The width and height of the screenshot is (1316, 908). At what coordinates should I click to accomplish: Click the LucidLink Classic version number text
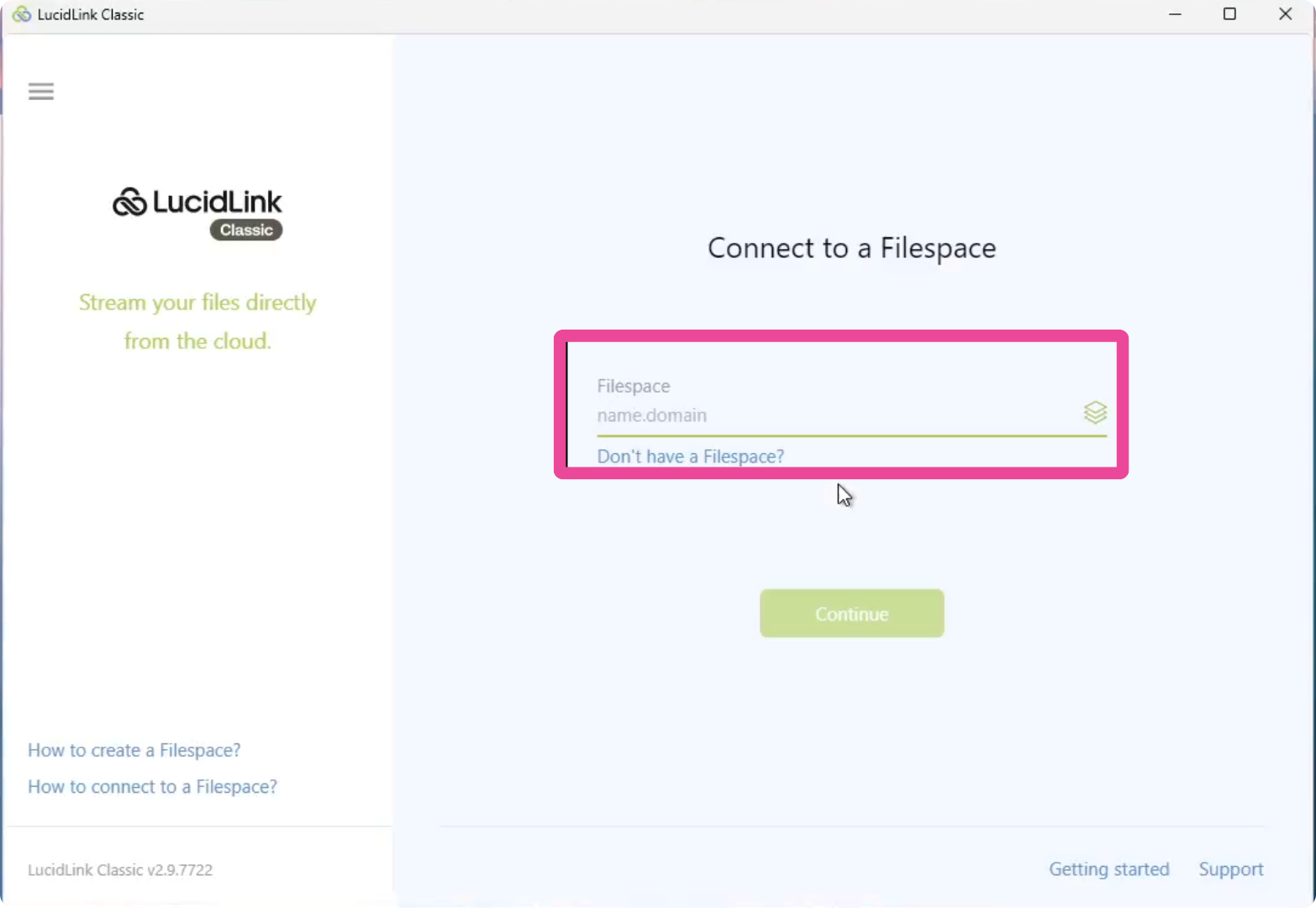click(120, 870)
